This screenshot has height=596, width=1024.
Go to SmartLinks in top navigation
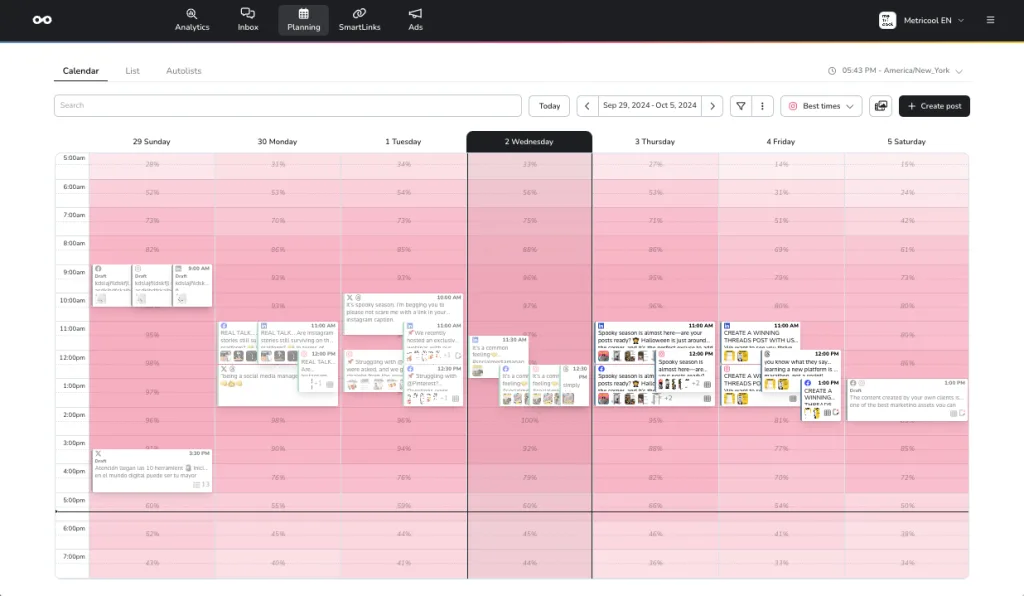click(x=359, y=19)
